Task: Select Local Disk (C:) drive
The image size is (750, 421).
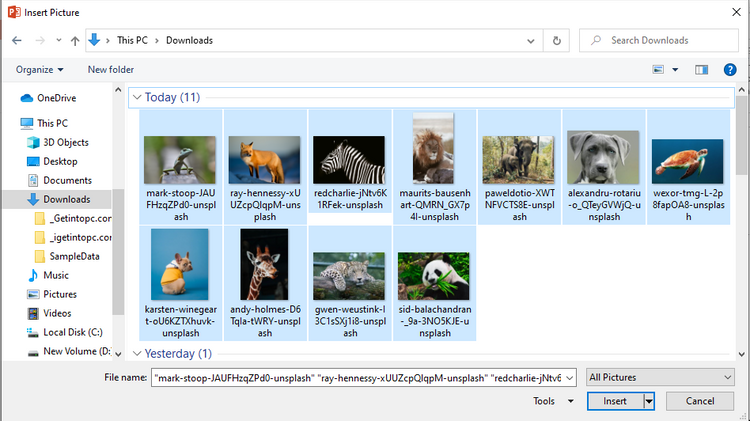Action: [x=73, y=332]
